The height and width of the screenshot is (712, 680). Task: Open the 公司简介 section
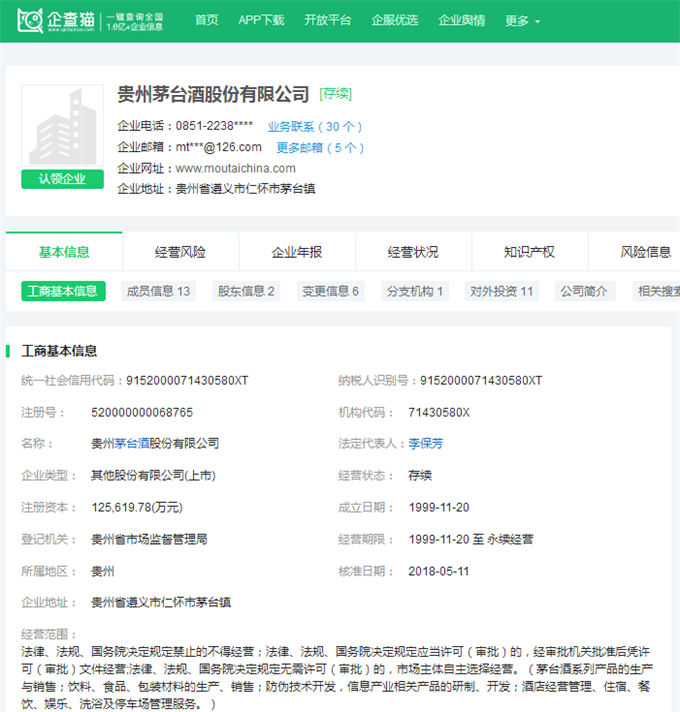click(x=584, y=291)
